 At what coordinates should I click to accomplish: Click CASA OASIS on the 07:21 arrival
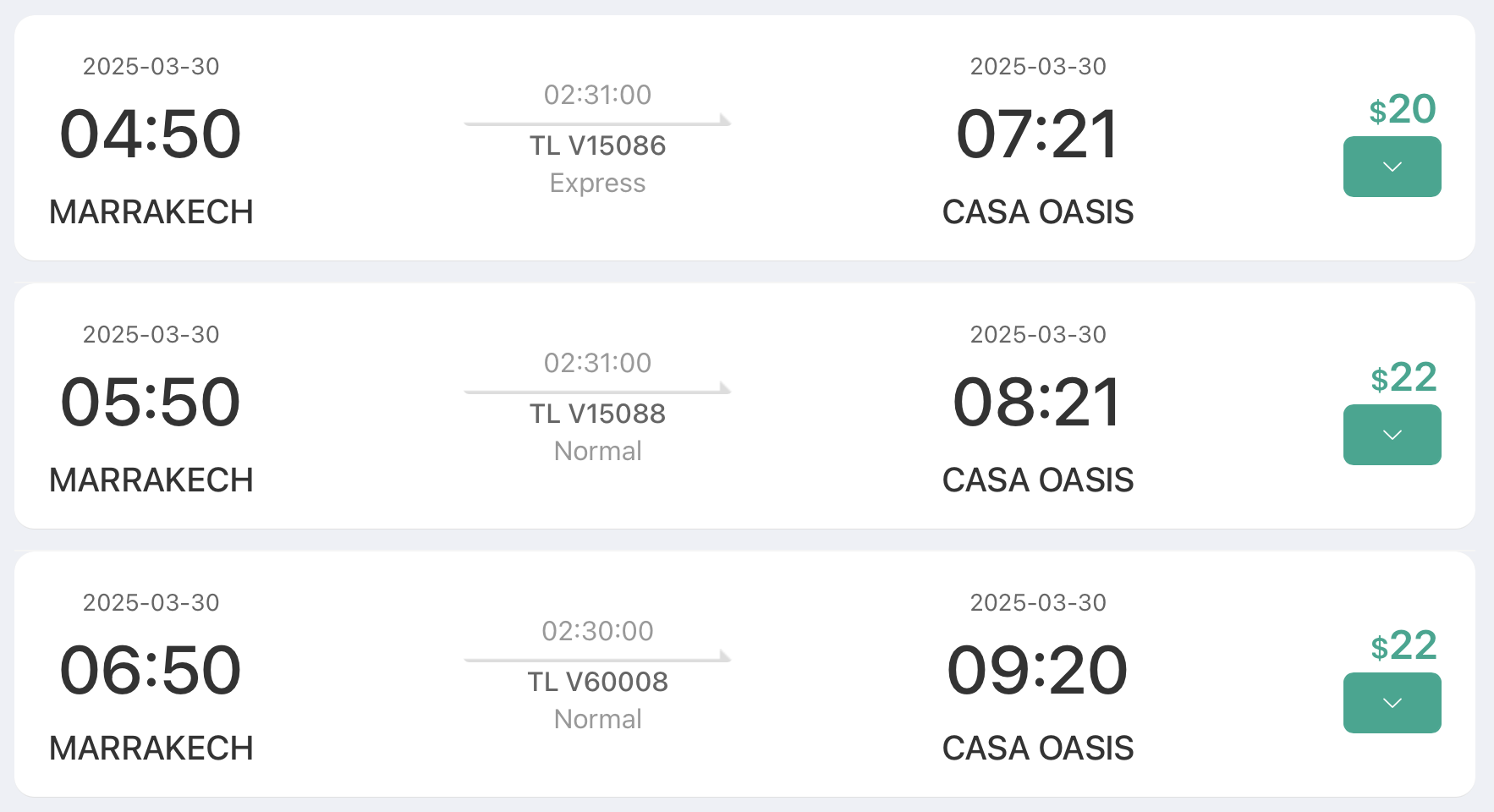[1037, 212]
